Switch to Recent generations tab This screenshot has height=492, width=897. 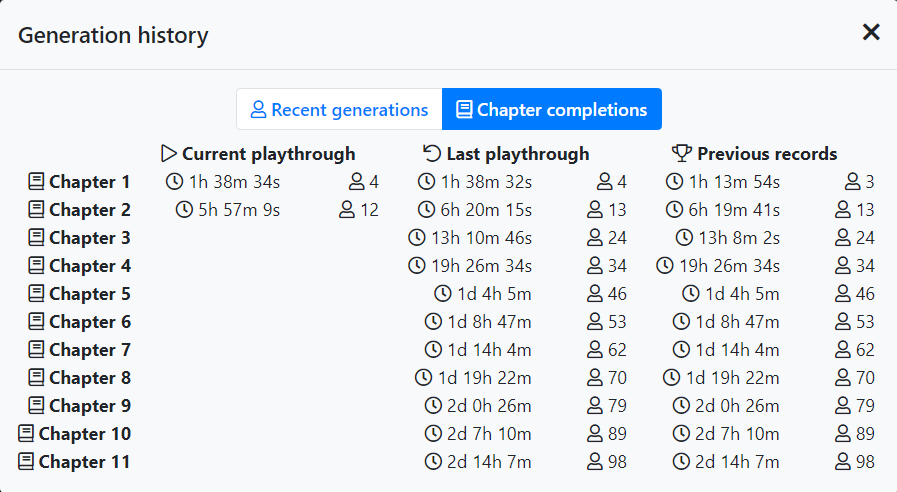[x=339, y=109]
